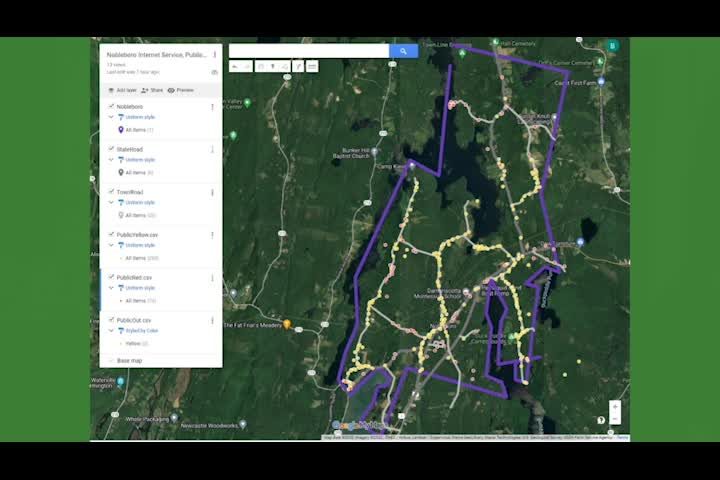
Task: Click the Share button
Action: pyautogui.click(x=152, y=90)
